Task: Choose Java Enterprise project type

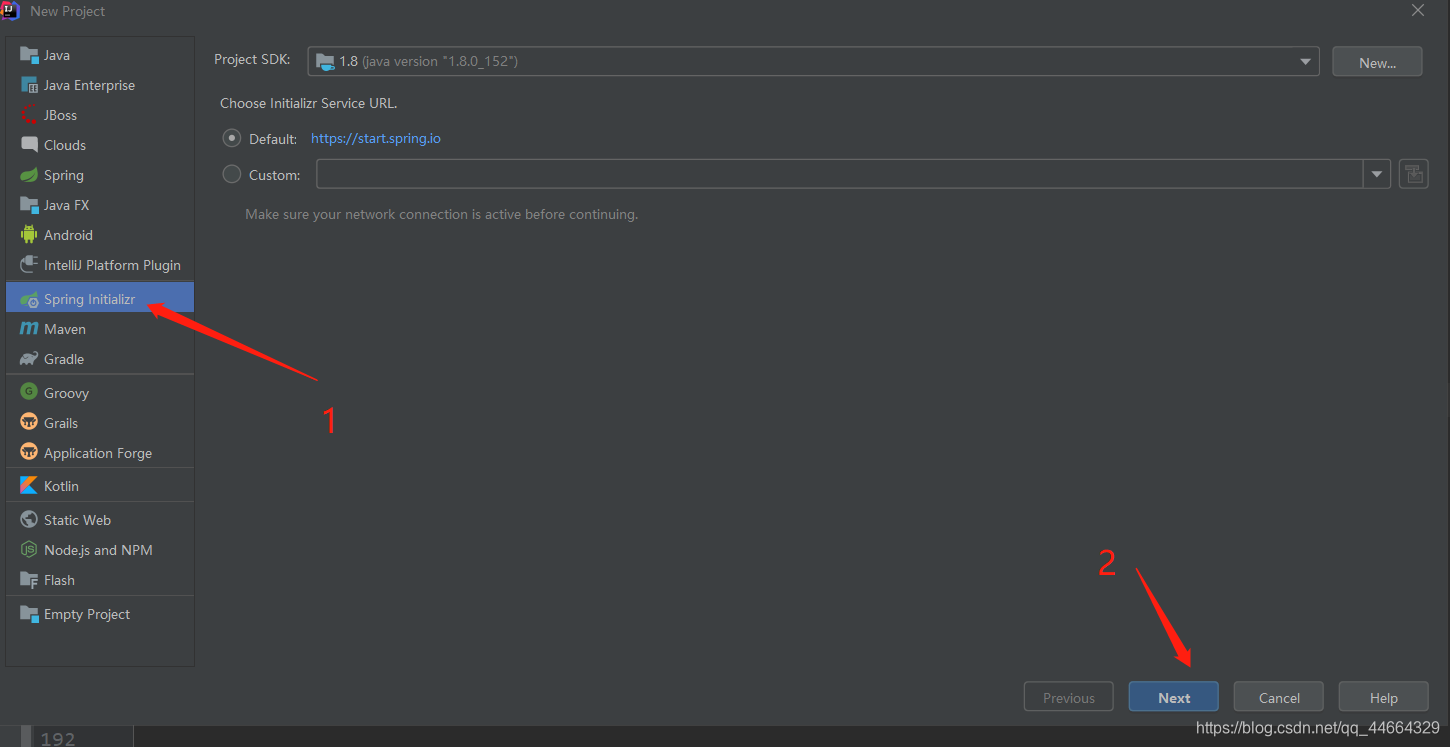Action: (x=100, y=85)
